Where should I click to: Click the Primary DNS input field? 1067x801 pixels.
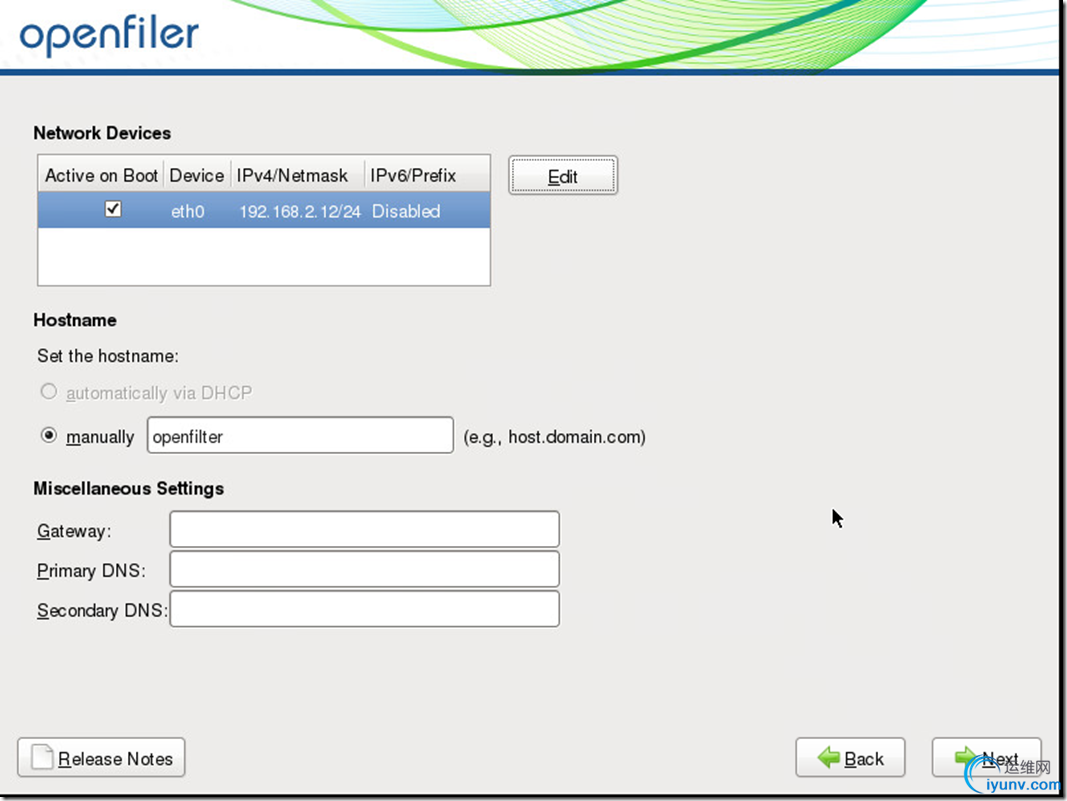[364, 569]
